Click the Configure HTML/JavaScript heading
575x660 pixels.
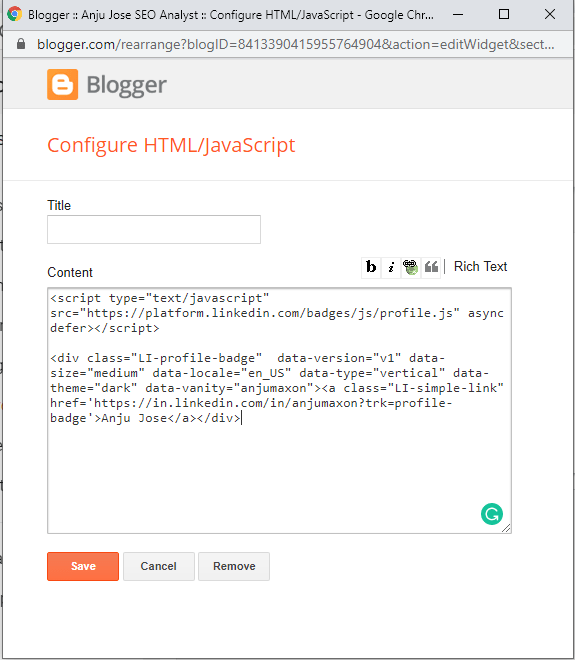tap(171, 145)
